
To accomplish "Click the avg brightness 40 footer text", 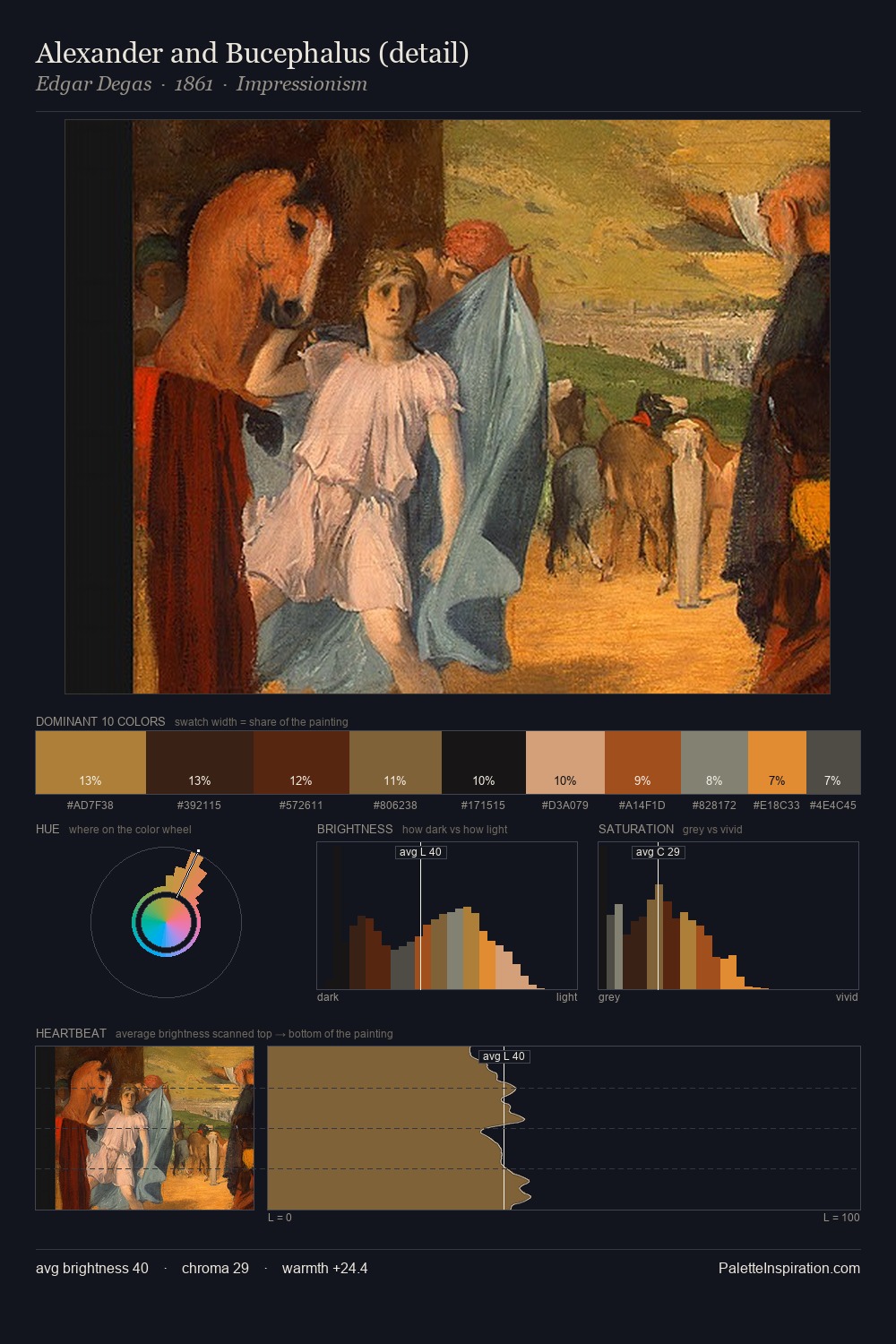I will [92, 1268].
